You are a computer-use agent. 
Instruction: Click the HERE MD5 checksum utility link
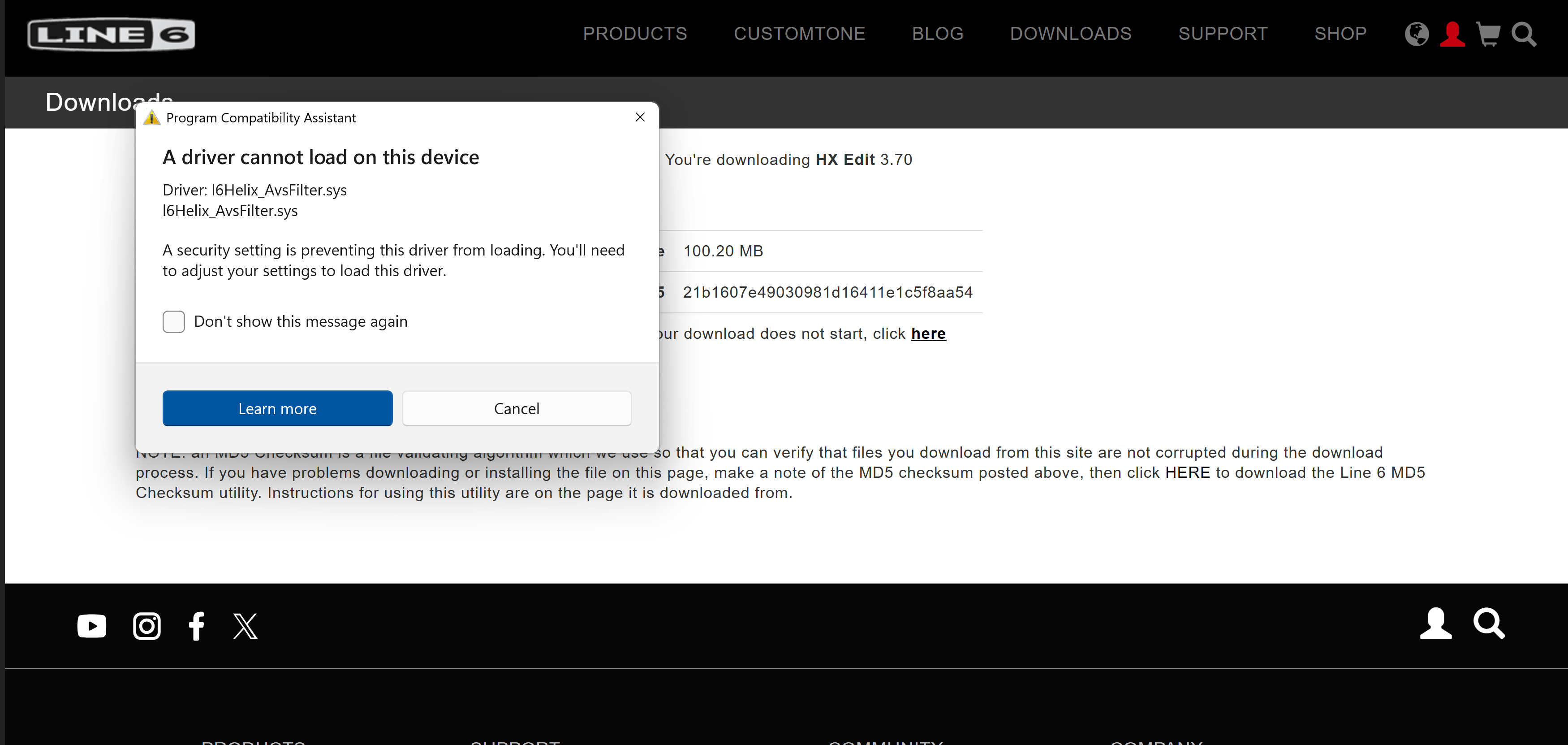1188,473
